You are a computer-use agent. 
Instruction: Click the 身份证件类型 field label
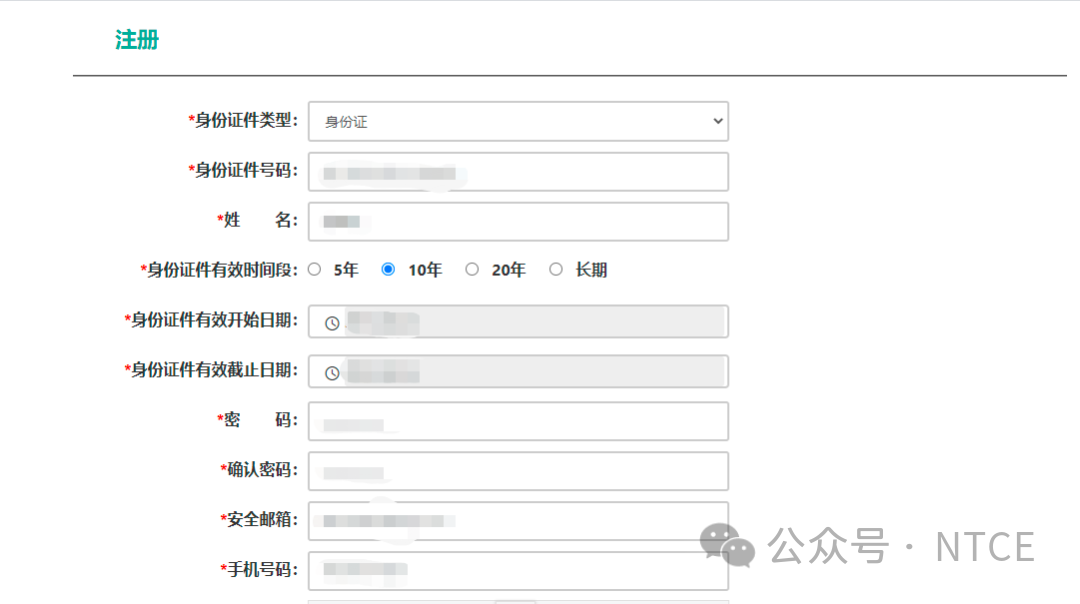point(246,120)
